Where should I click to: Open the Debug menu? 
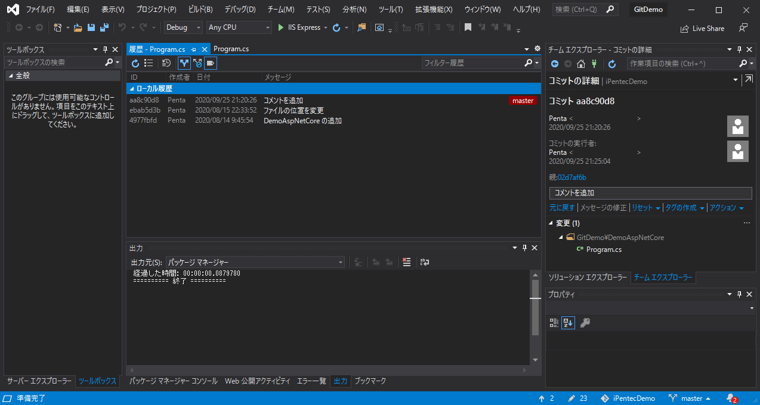(240, 10)
